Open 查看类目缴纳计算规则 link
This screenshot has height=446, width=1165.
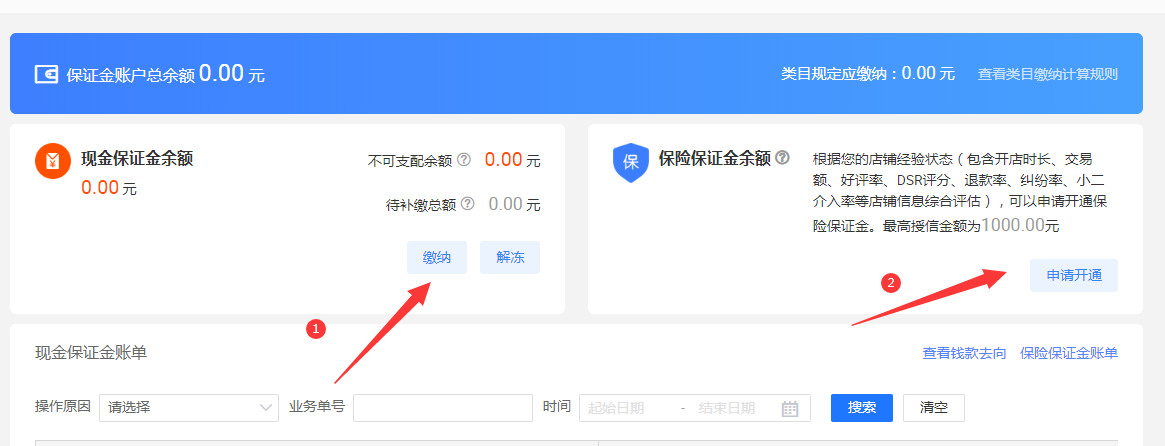(1048, 74)
